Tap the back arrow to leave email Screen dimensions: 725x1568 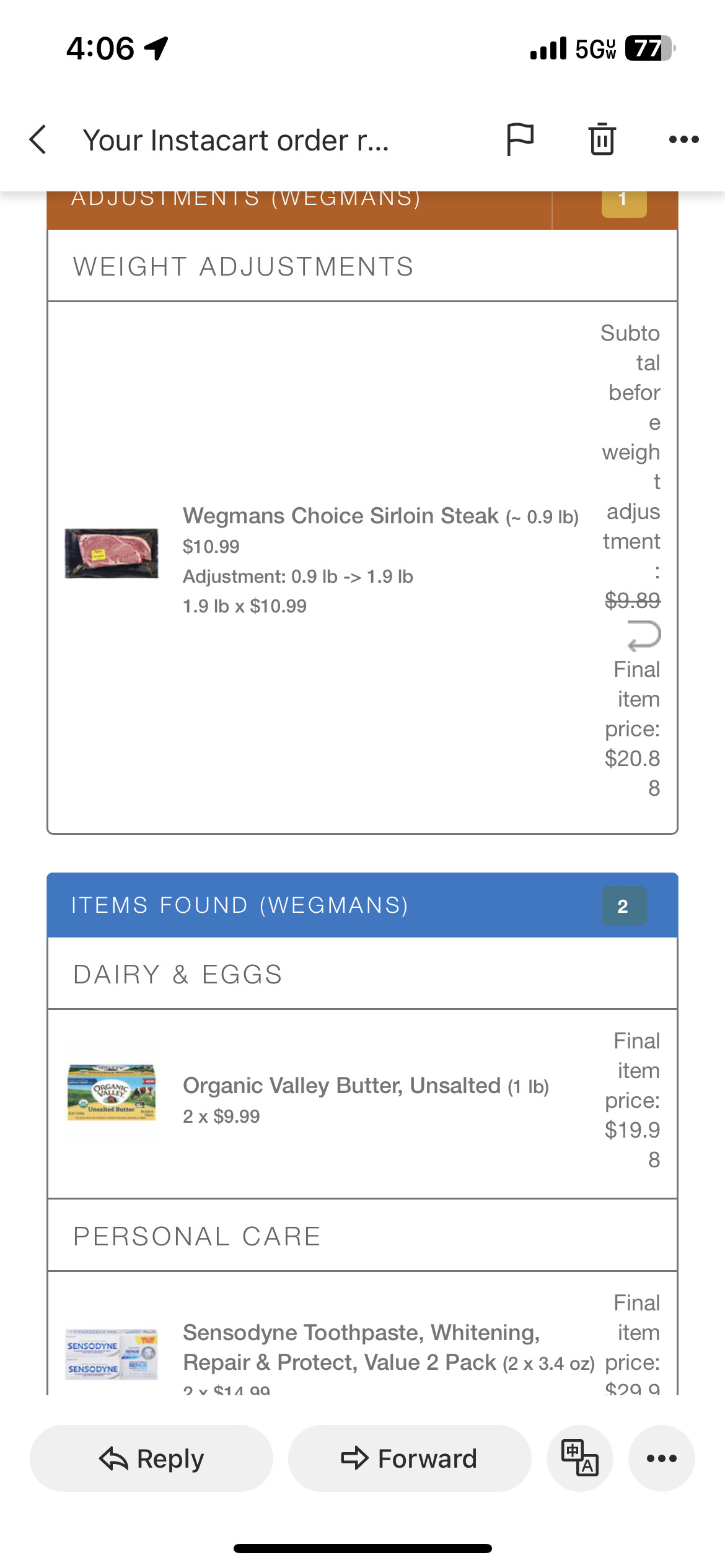click(38, 139)
